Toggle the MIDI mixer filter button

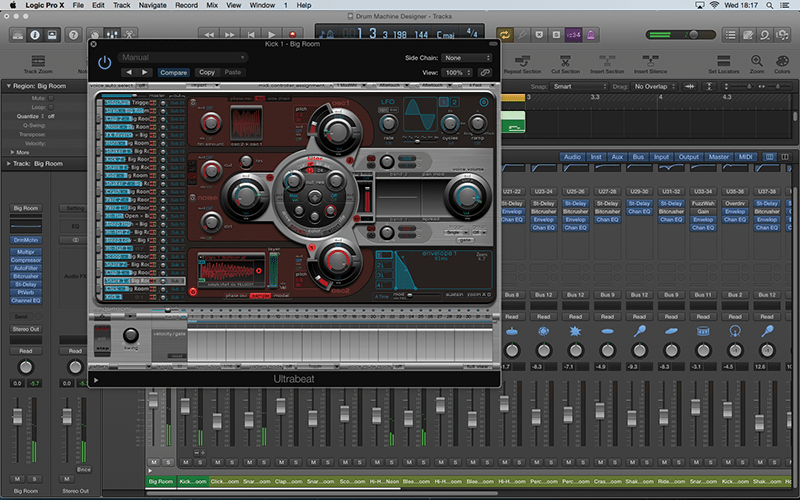(745, 157)
